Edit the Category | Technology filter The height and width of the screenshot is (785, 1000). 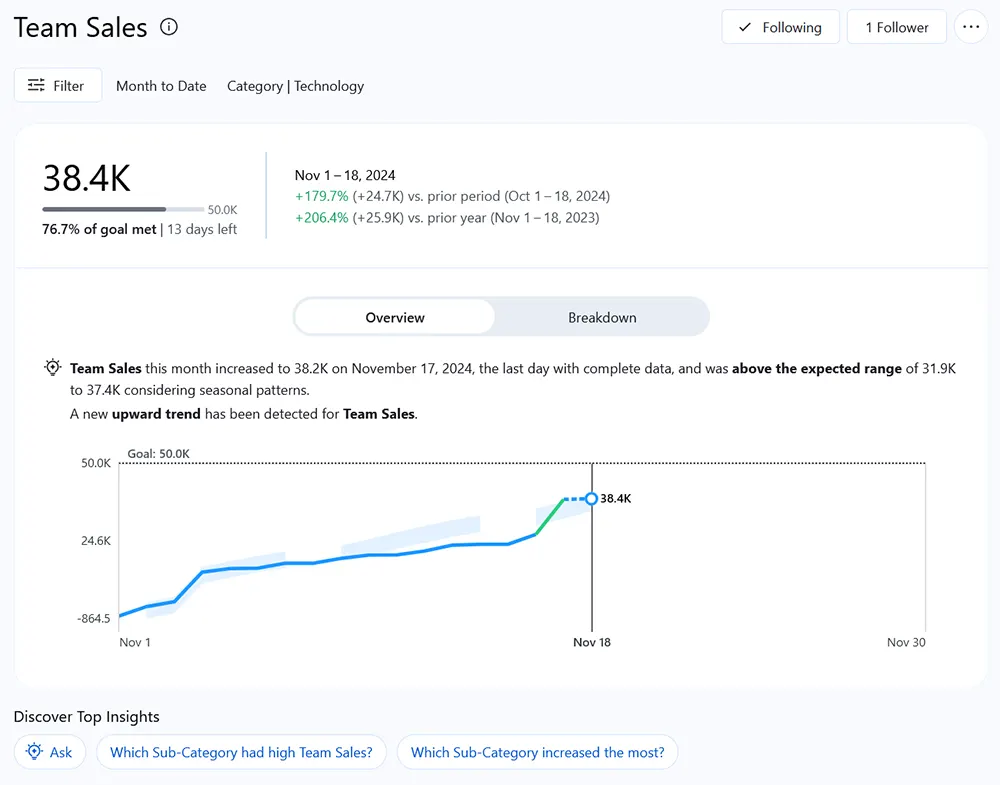click(x=295, y=86)
